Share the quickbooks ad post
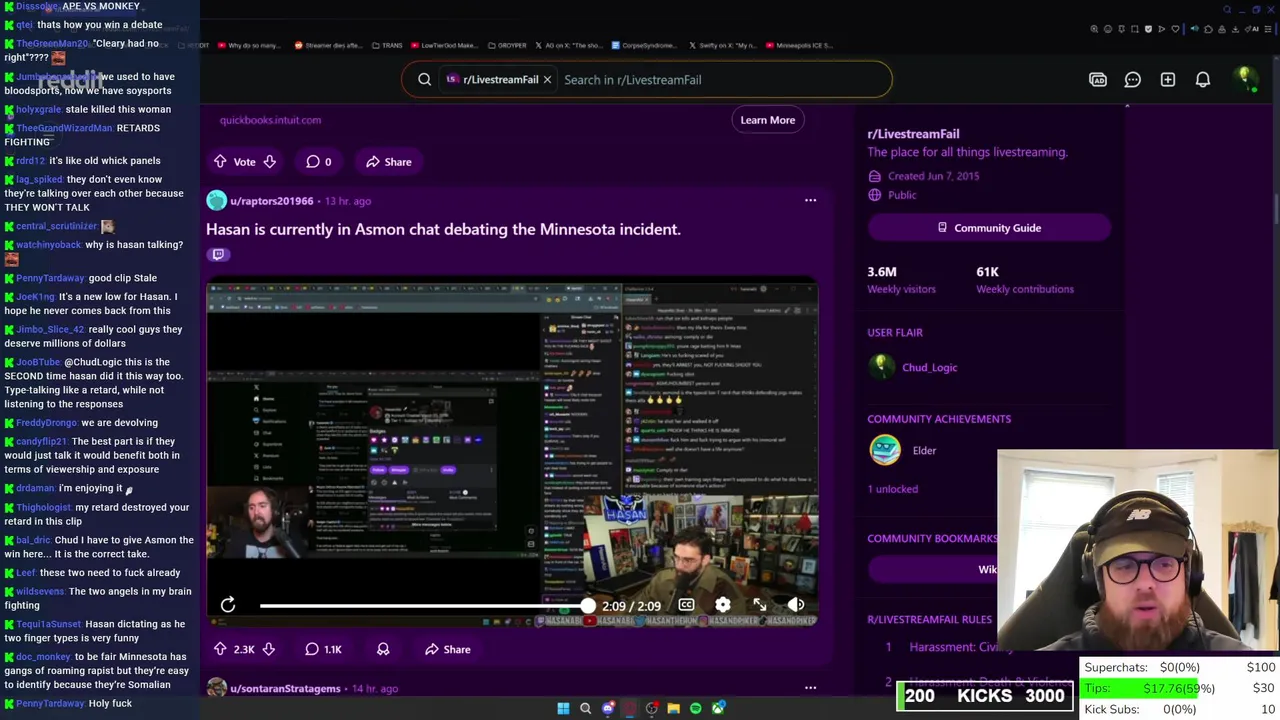This screenshot has height=720, width=1280. click(388, 161)
